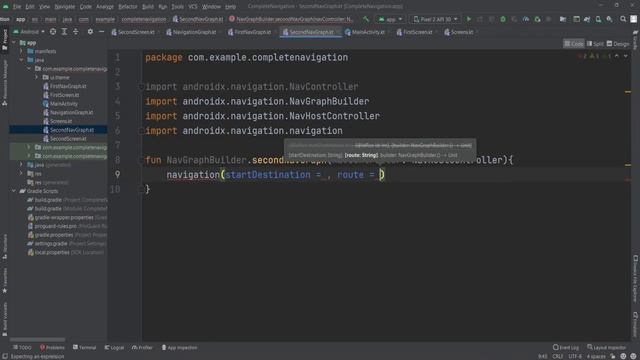Click the SDK Manager toolbar icon
The height and width of the screenshot is (360, 640).
(609, 19)
